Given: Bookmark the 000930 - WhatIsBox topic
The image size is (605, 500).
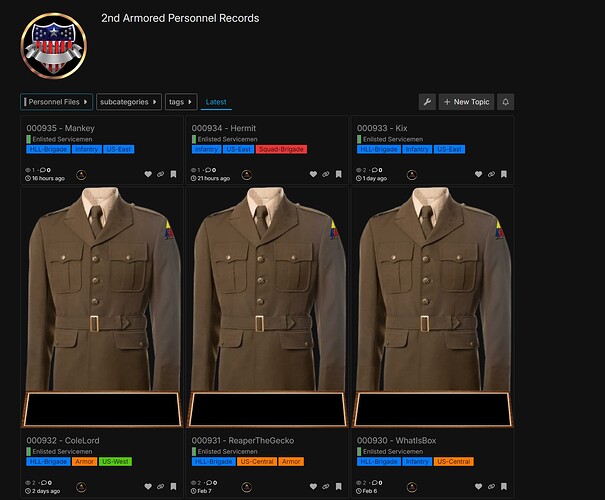Looking at the screenshot, I should [x=504, y=487].
